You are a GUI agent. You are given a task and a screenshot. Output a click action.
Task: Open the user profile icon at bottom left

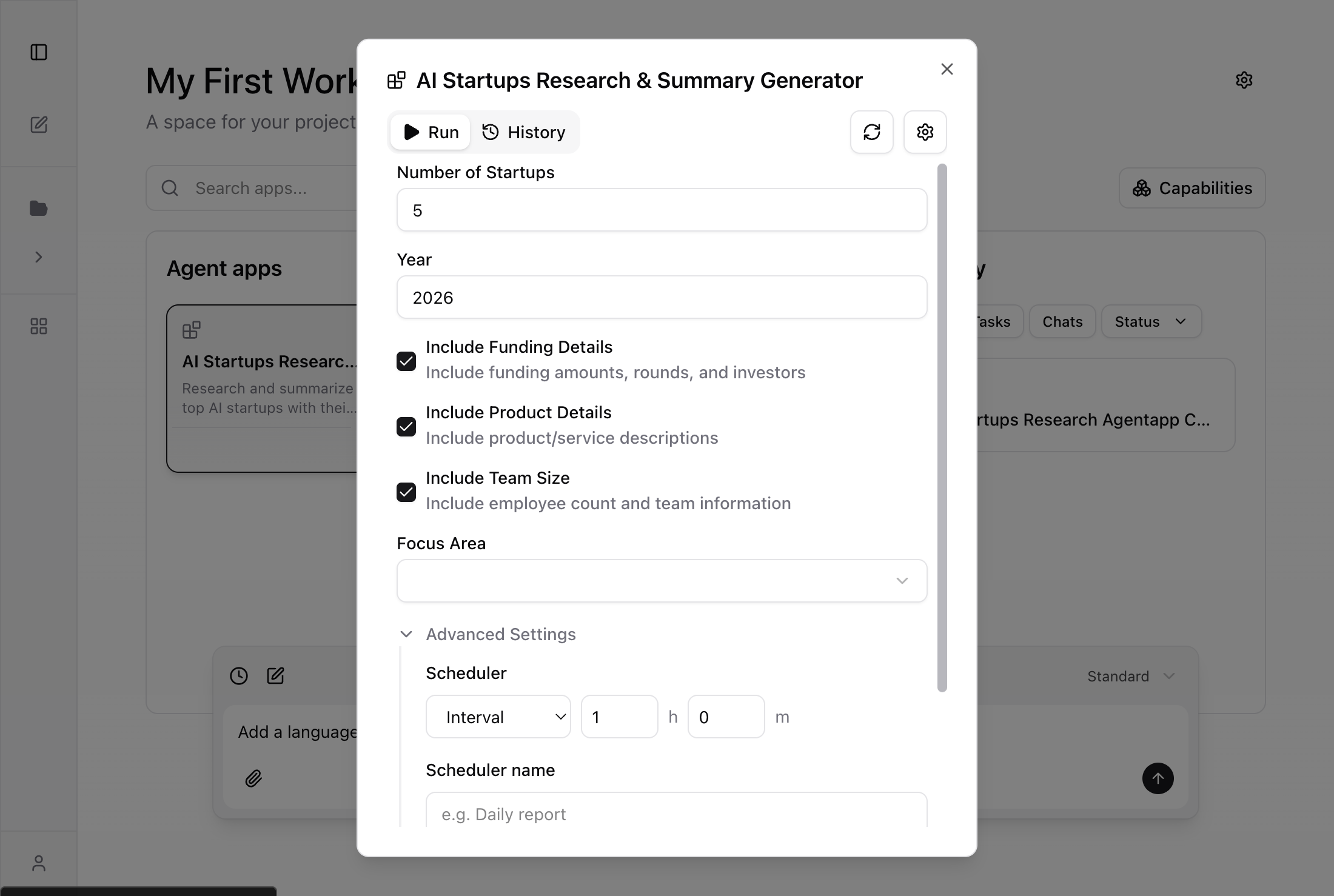pyautogui.click(x=39, y=863)
